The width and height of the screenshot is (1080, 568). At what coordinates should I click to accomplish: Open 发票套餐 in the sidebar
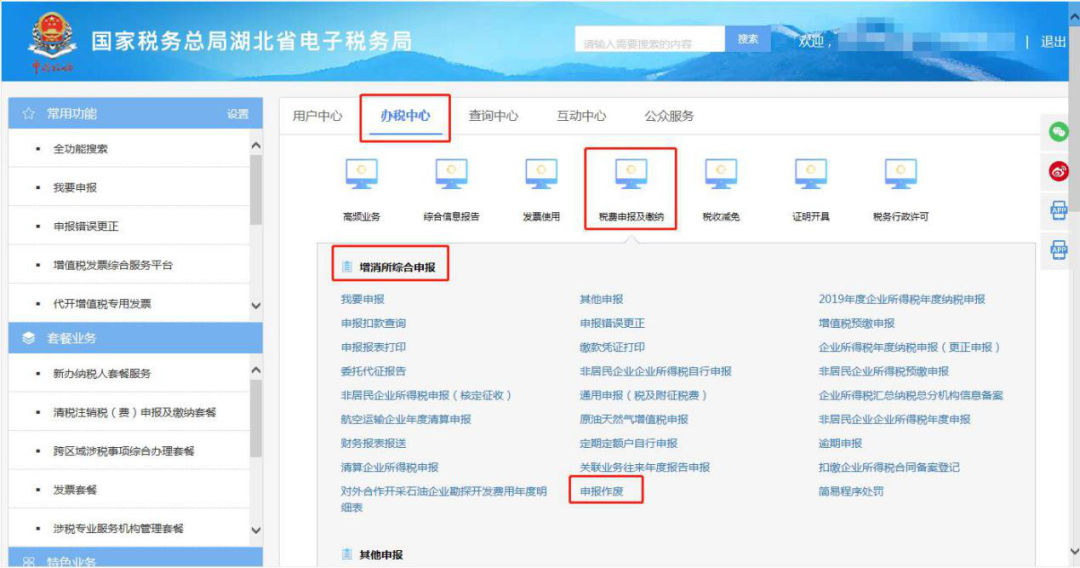click(75, 490)
